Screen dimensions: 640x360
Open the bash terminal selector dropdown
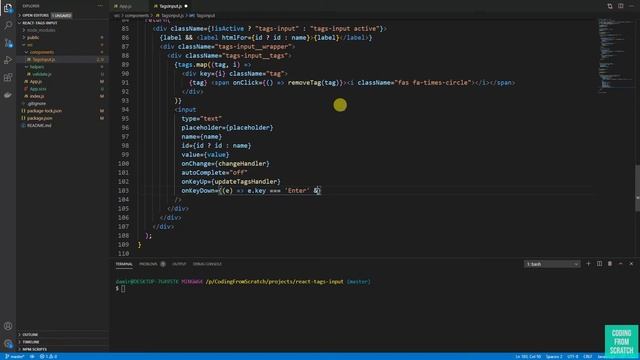pyautogui.click(x=552, y=264)
